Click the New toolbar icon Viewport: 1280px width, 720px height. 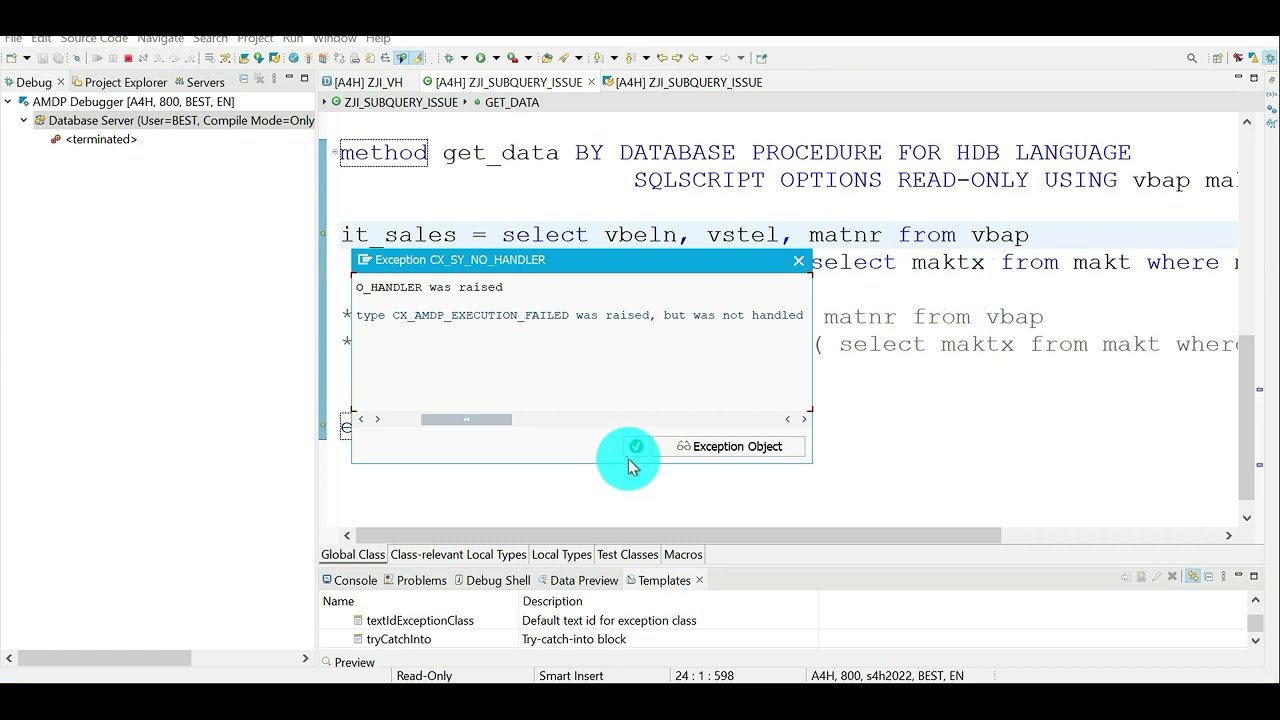[11, 58]
